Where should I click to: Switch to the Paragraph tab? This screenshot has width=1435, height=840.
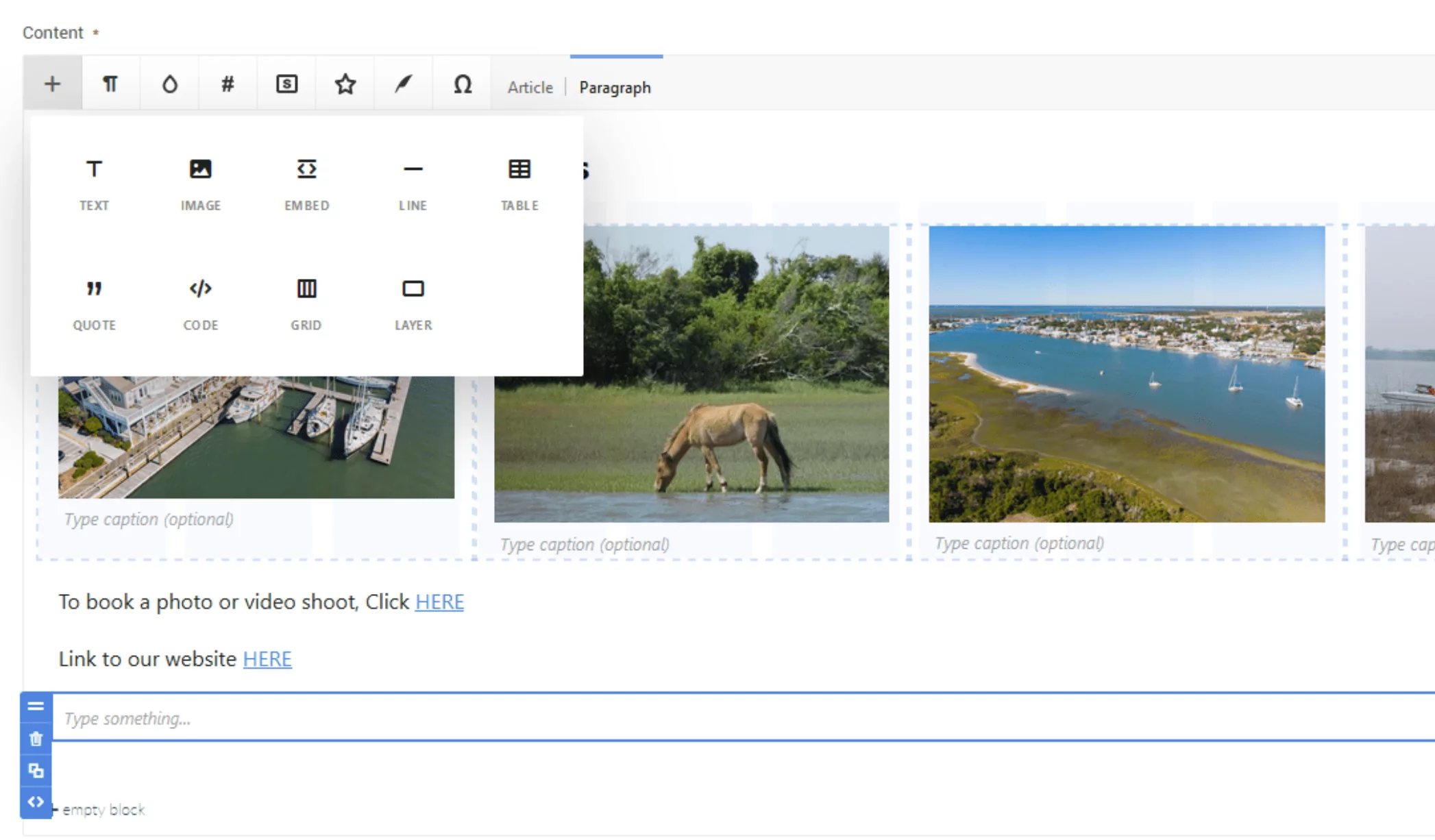click(615, 87)
